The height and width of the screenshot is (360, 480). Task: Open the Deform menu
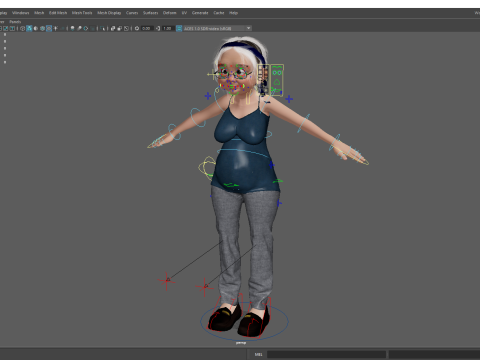tap(170, 13)
